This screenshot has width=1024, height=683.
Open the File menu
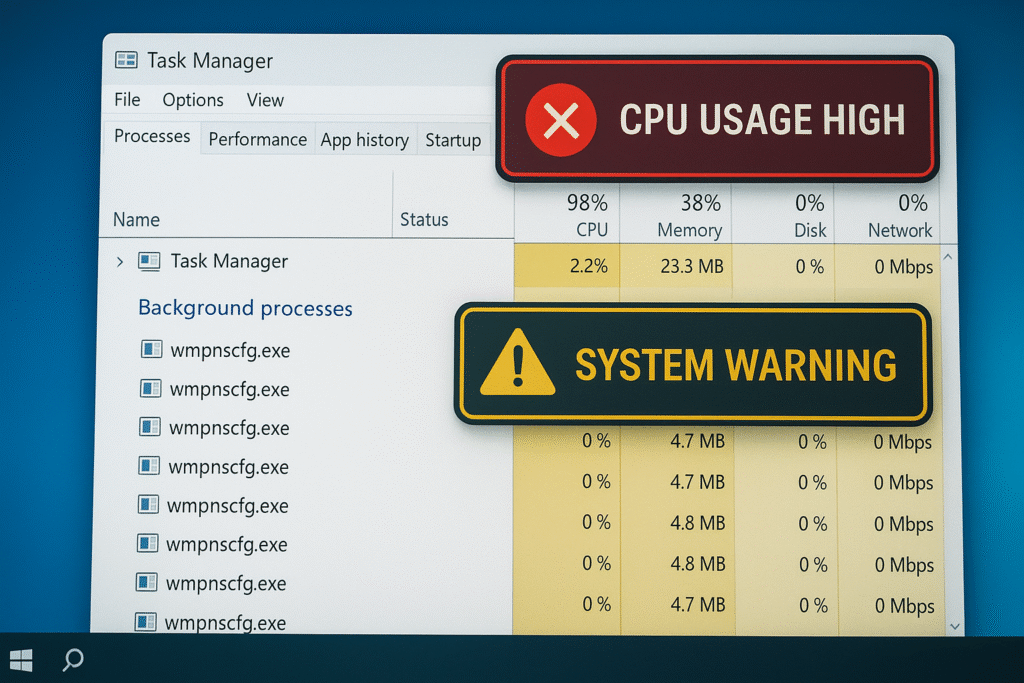(127, 100)
